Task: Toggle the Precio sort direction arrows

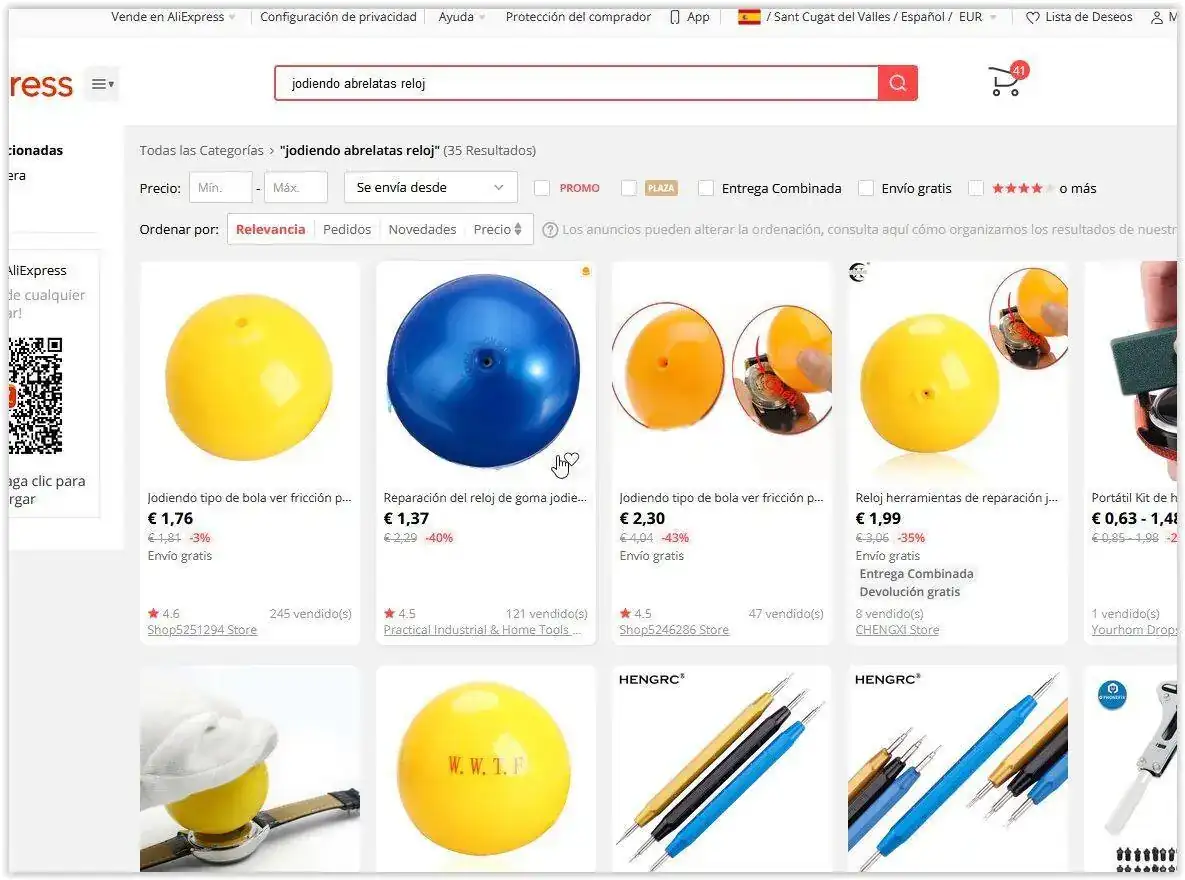Action: pyautogui.click(x=518, y=229)
